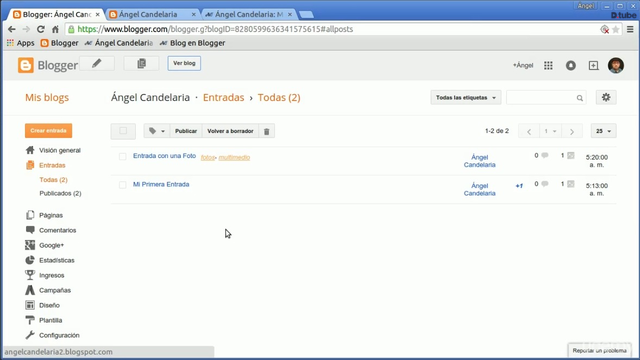Viewport: 640px width, 360px height.
Task: Click 'Volver a borrador' button
Action: click(230, 131)
